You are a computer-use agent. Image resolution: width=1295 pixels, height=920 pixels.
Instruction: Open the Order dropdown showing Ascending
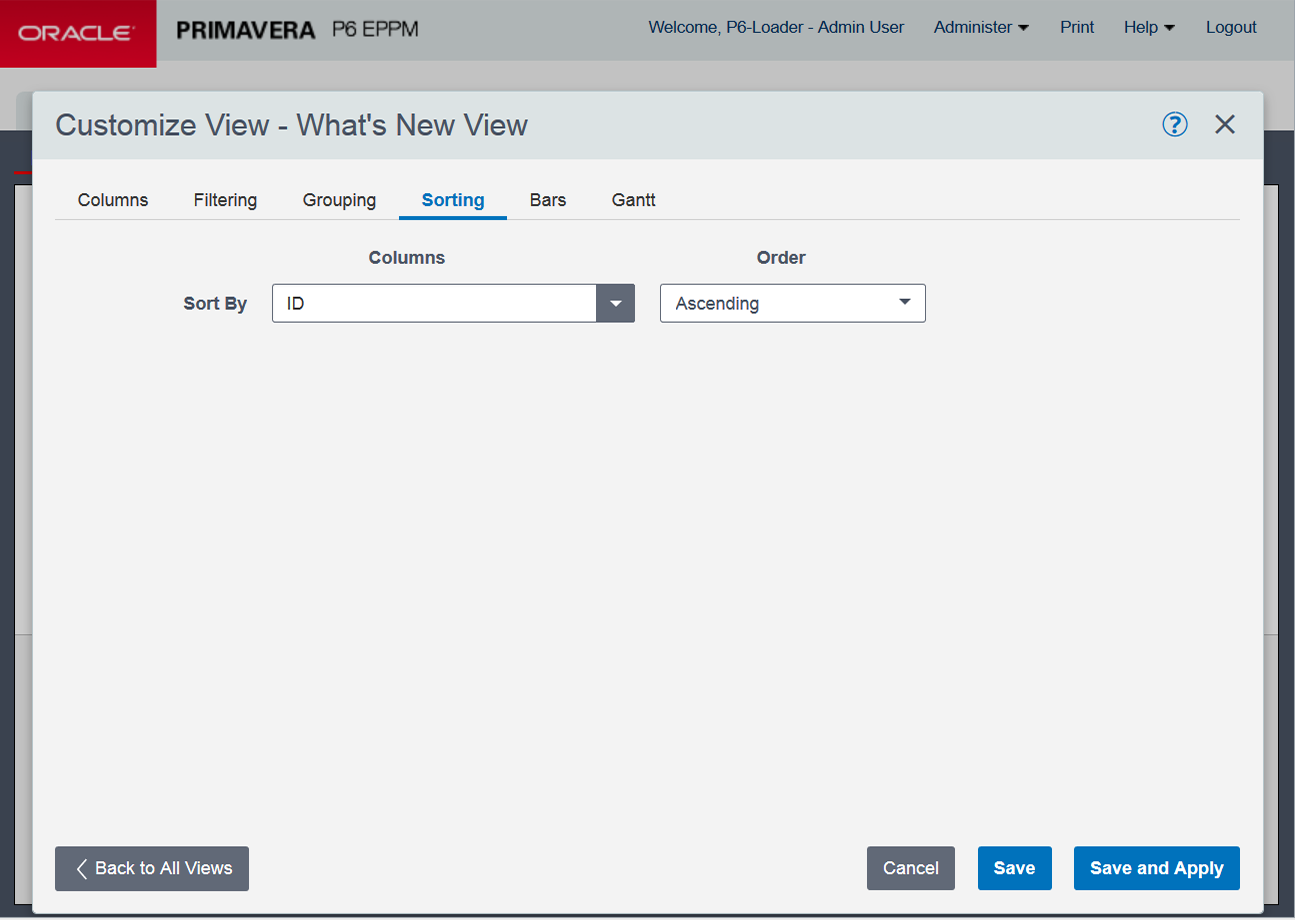[x=792, y=304]
